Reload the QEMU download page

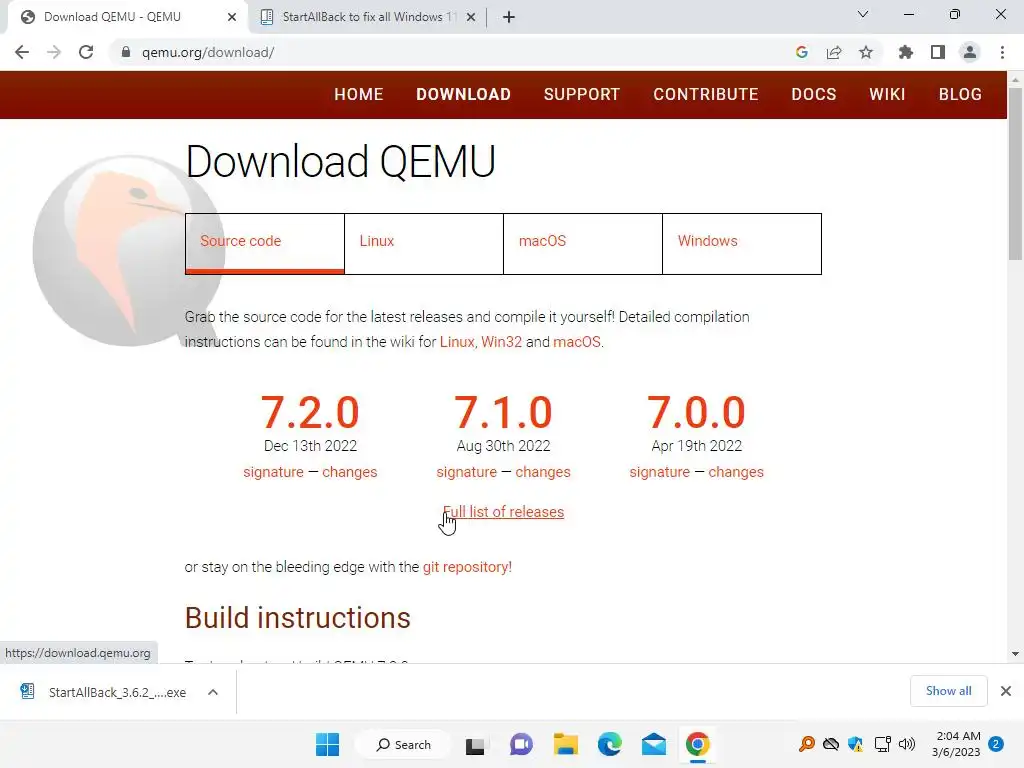click(x=86, y=52)
